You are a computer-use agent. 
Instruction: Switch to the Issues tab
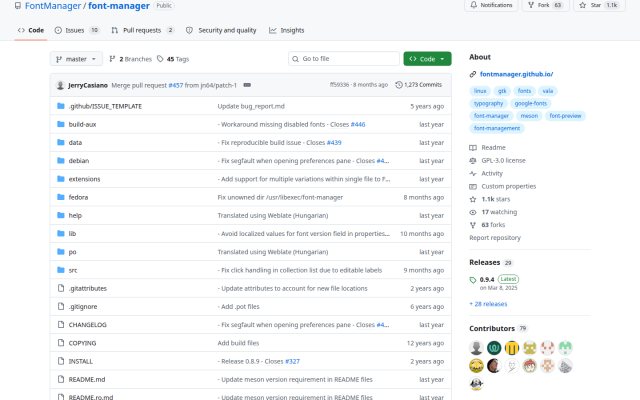click(x=76, y=30)
